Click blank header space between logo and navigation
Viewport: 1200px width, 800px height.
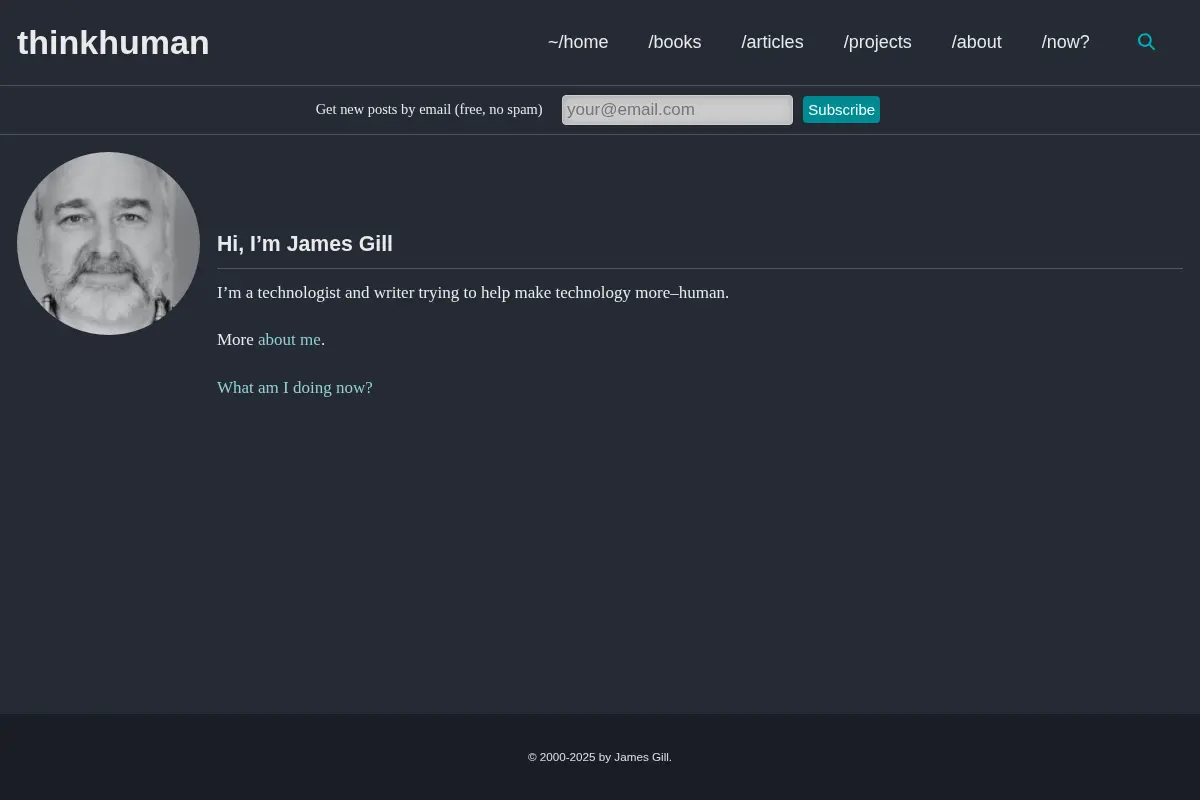coord(378,42)
